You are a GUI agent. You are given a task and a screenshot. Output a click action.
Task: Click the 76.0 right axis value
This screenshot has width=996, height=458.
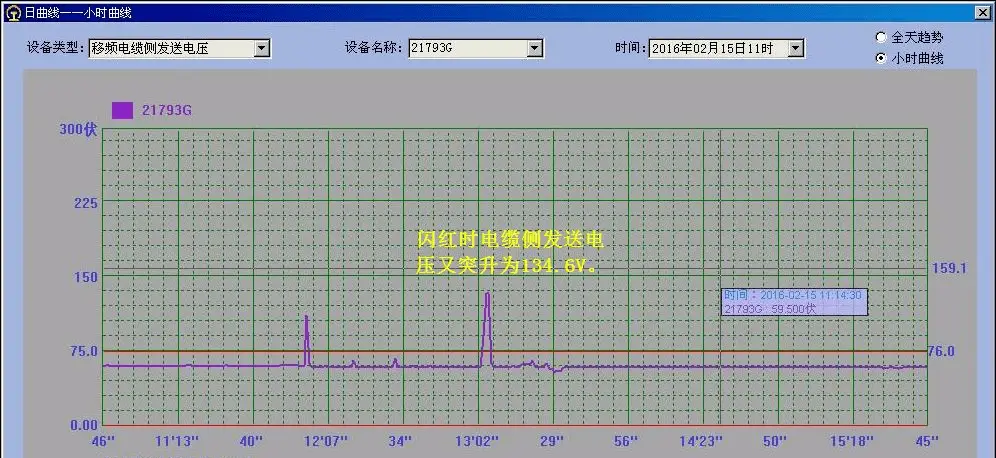941,351
